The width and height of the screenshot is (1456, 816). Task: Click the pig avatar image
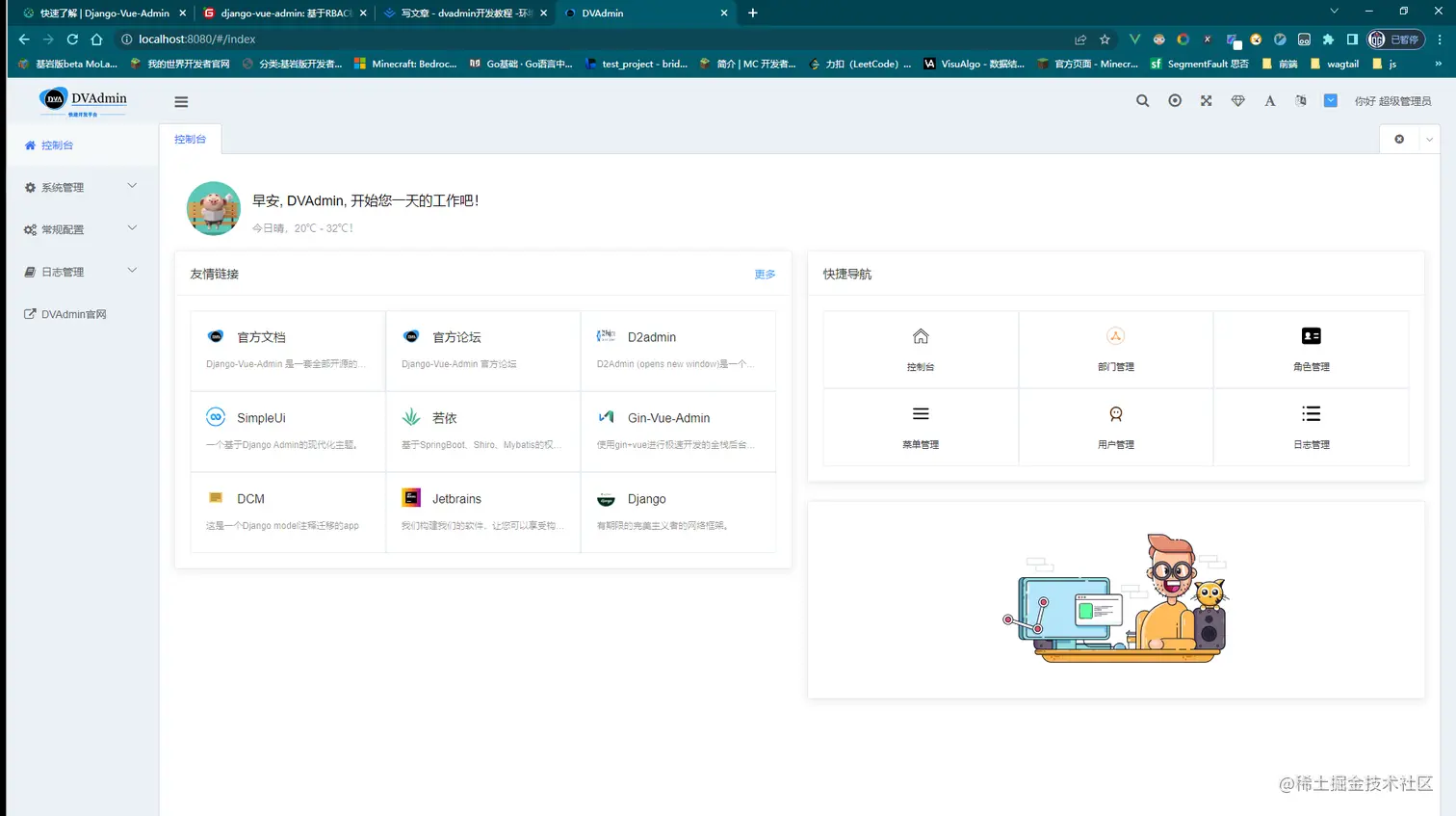(x=213, y=208)
